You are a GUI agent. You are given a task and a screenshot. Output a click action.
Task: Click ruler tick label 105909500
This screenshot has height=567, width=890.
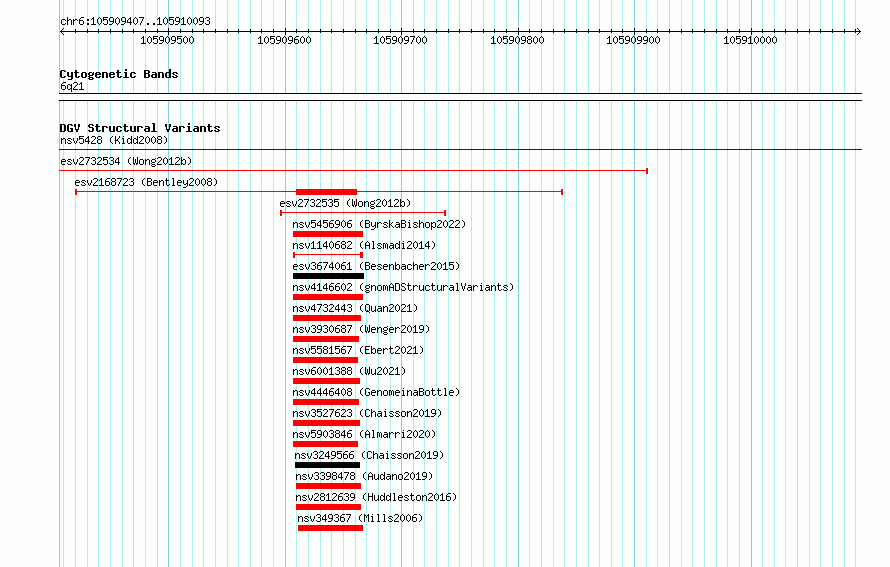(x=167, y=40)
